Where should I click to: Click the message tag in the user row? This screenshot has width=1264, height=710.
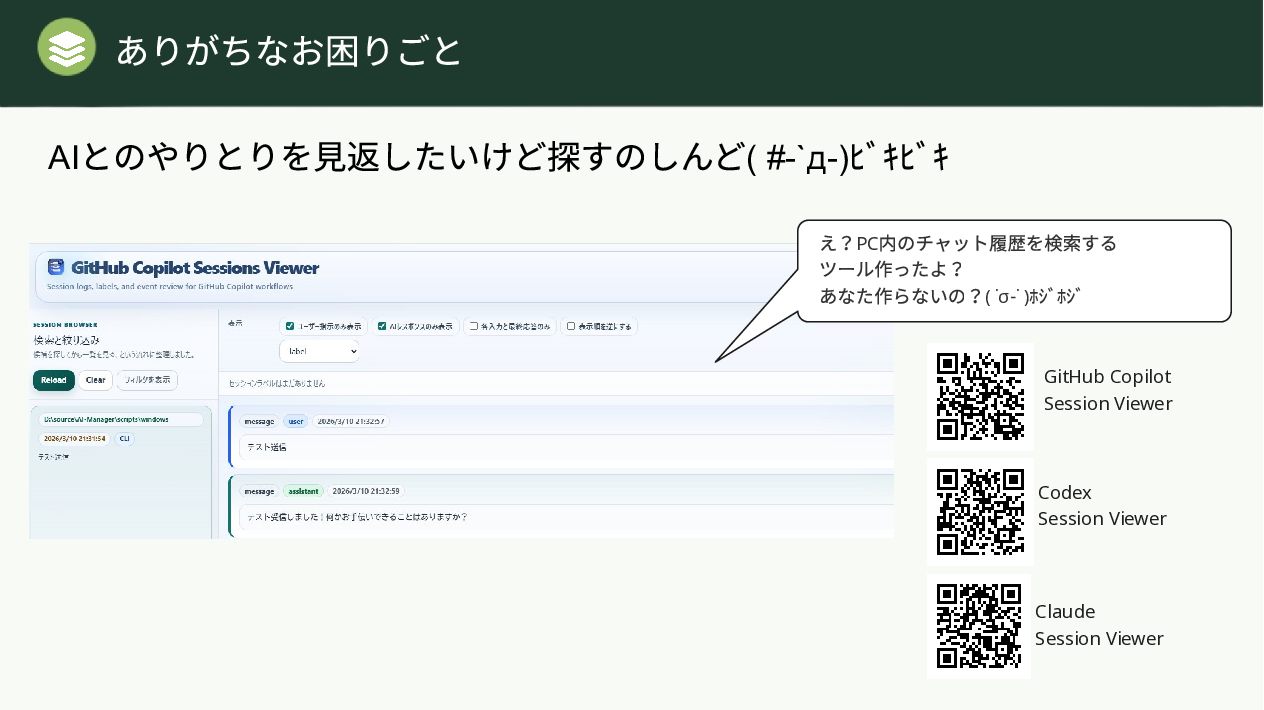(x=259, y=421)
